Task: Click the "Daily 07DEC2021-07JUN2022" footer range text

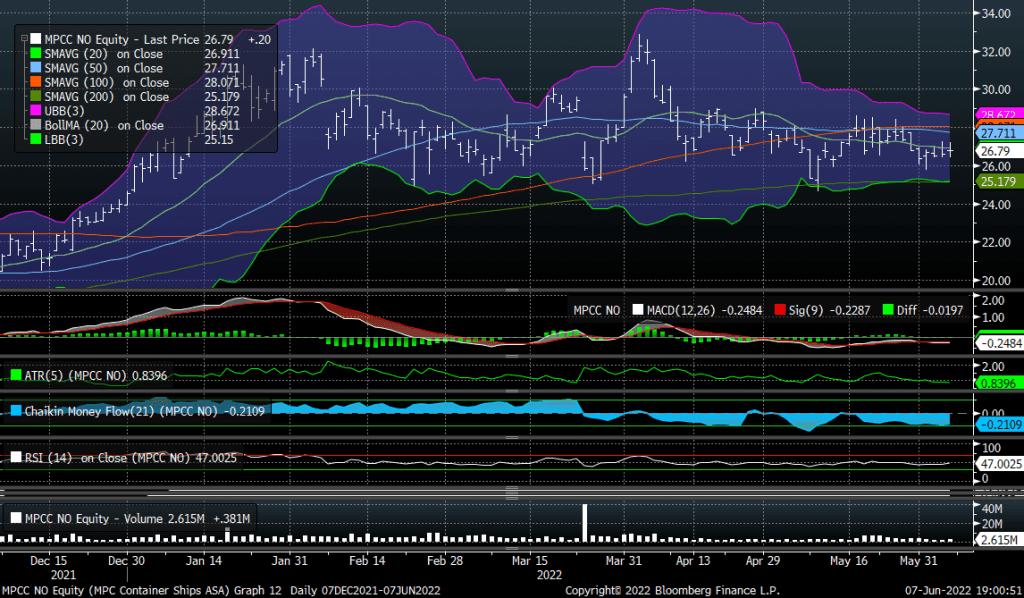Action: [x=365, y=590]
